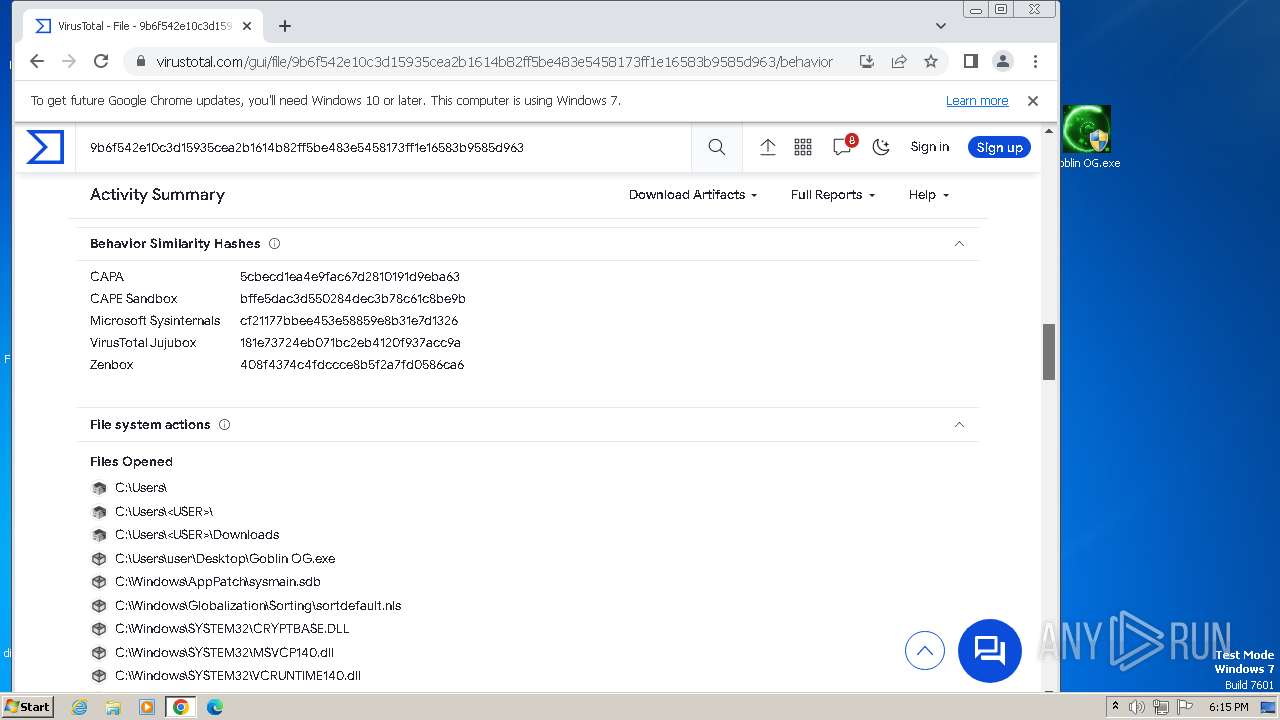Click the install/download page icon in address bar
This screenshot has height=720, width=1280.
(x=867, y=61)
